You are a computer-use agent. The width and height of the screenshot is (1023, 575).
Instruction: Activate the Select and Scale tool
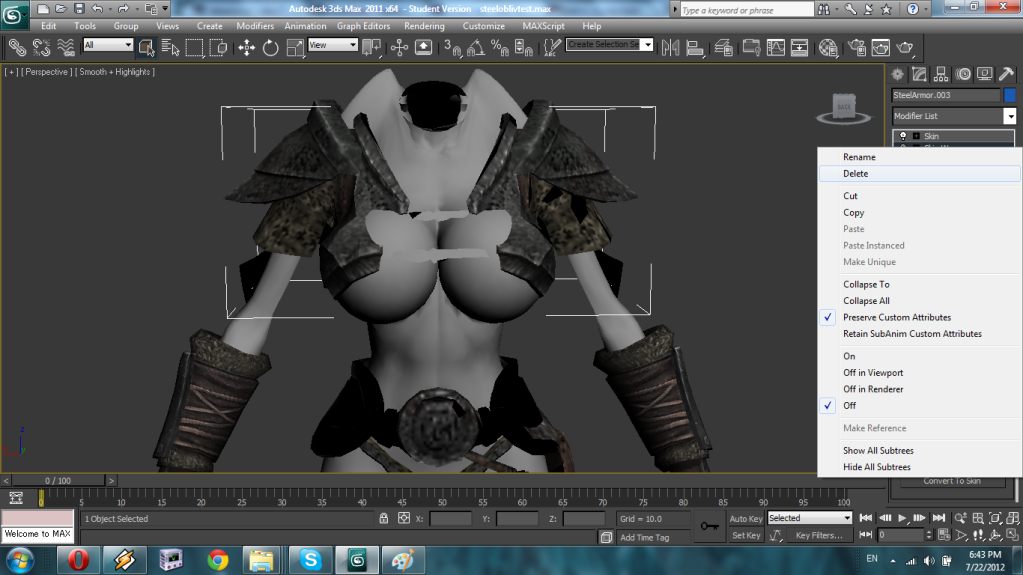tap(295, 48)
